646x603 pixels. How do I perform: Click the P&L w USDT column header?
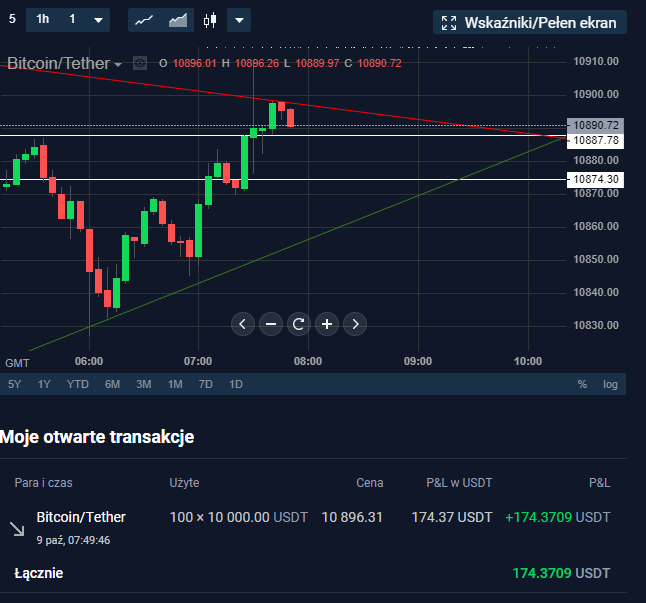tap(459, 483)
